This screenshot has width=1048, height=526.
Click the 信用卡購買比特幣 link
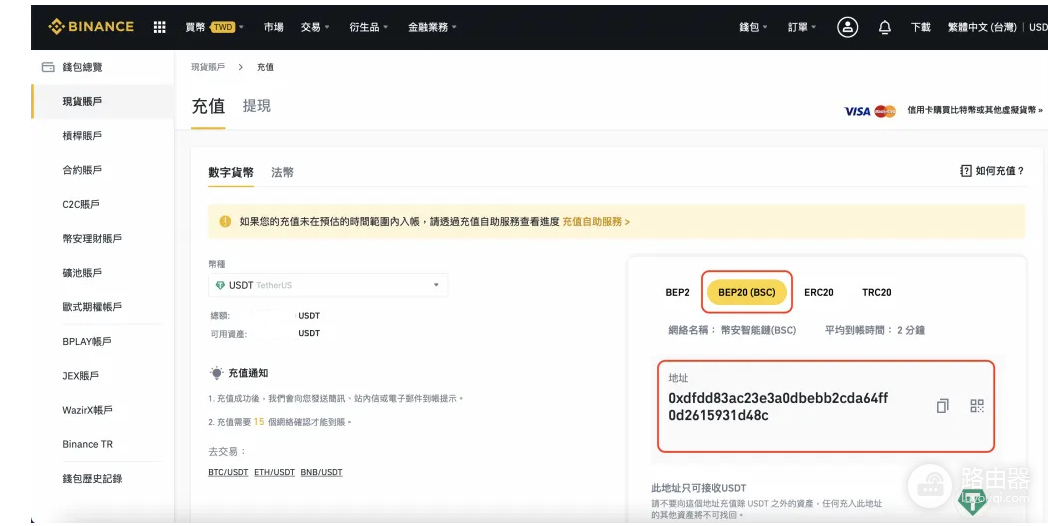(974, 110)
